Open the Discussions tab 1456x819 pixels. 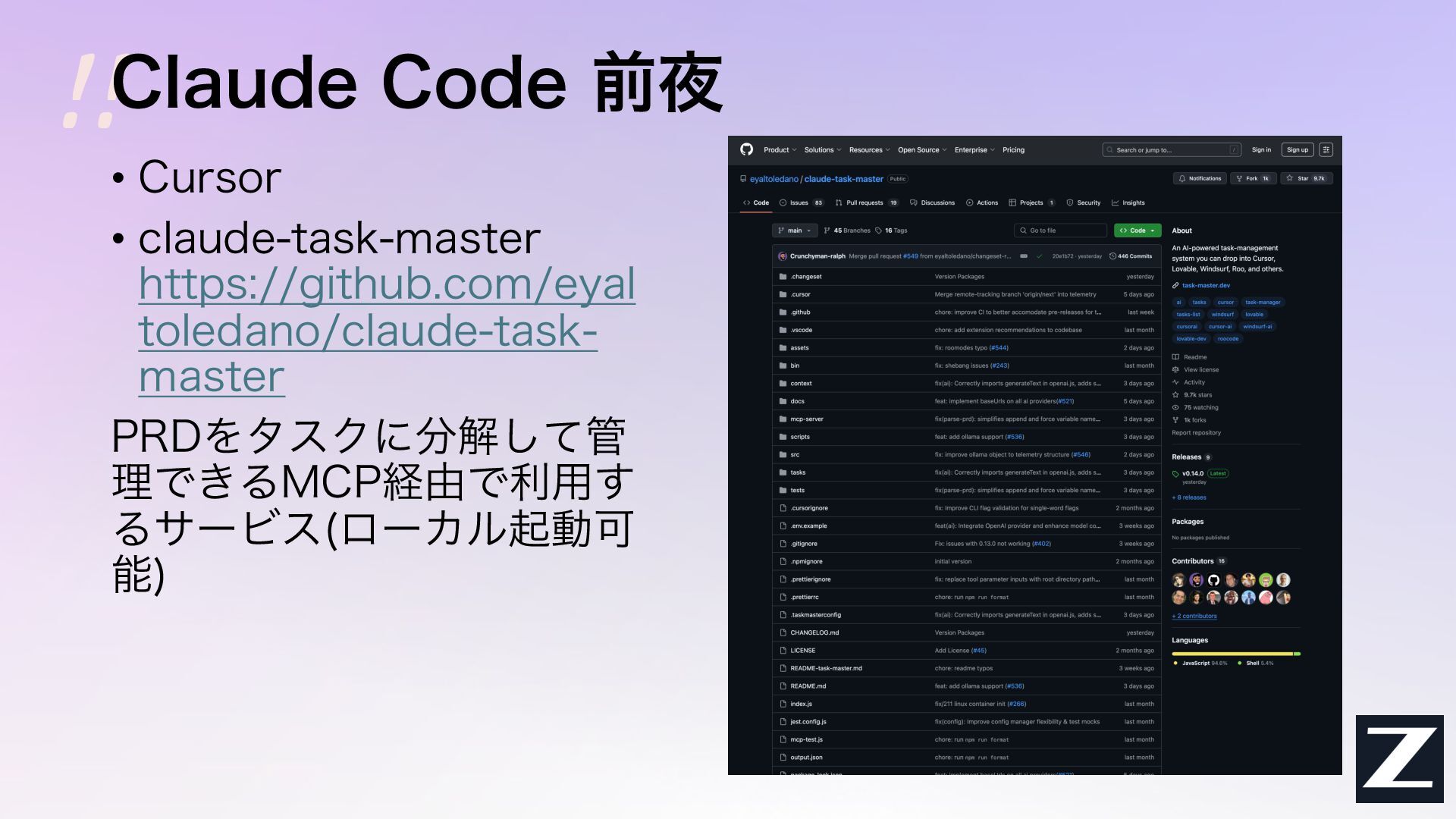[932, 203]
